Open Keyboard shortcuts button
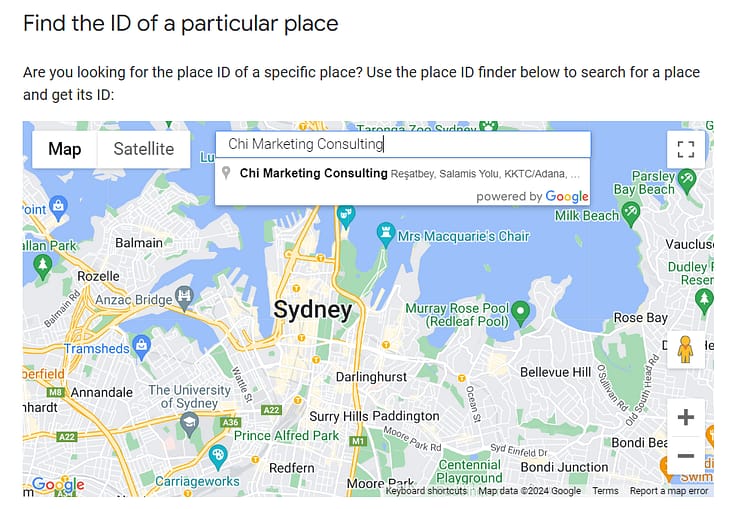This screenshot has width=735, height=509. (426, 491)
